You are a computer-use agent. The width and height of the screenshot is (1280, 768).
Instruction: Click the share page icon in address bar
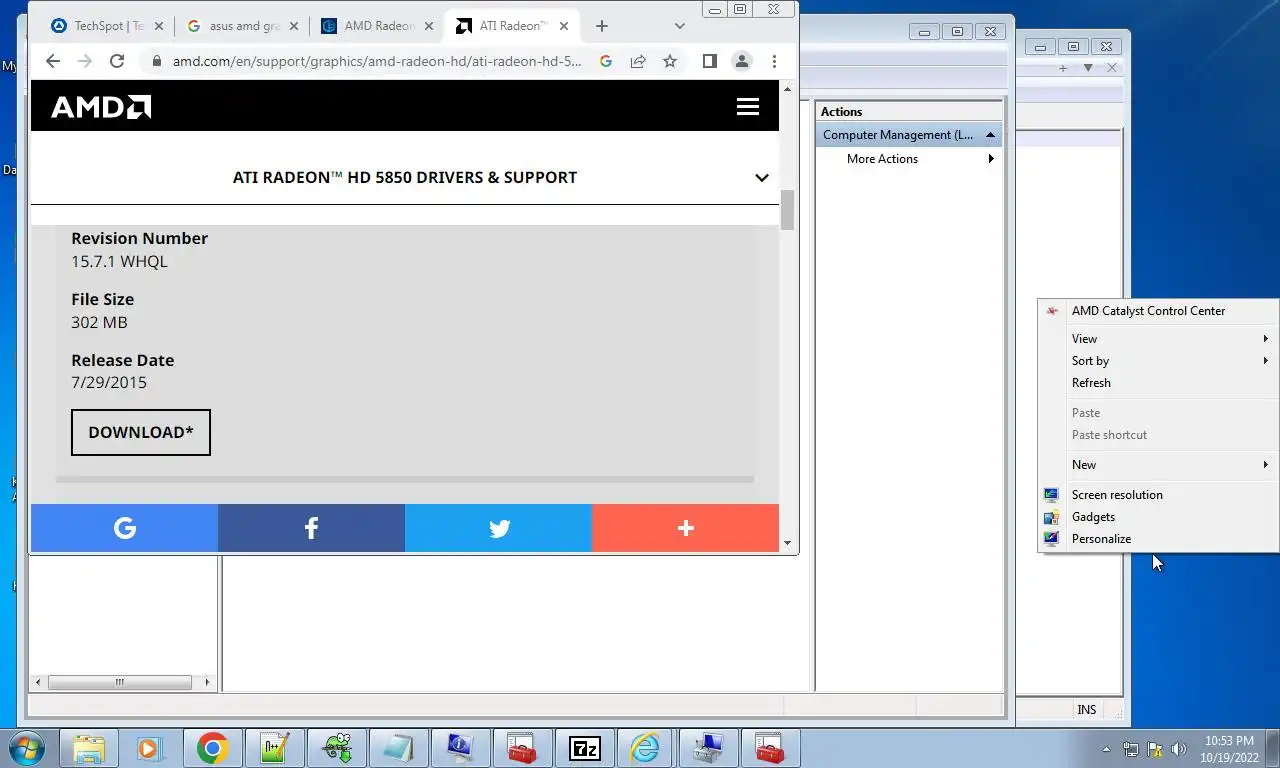click(638, 61)
